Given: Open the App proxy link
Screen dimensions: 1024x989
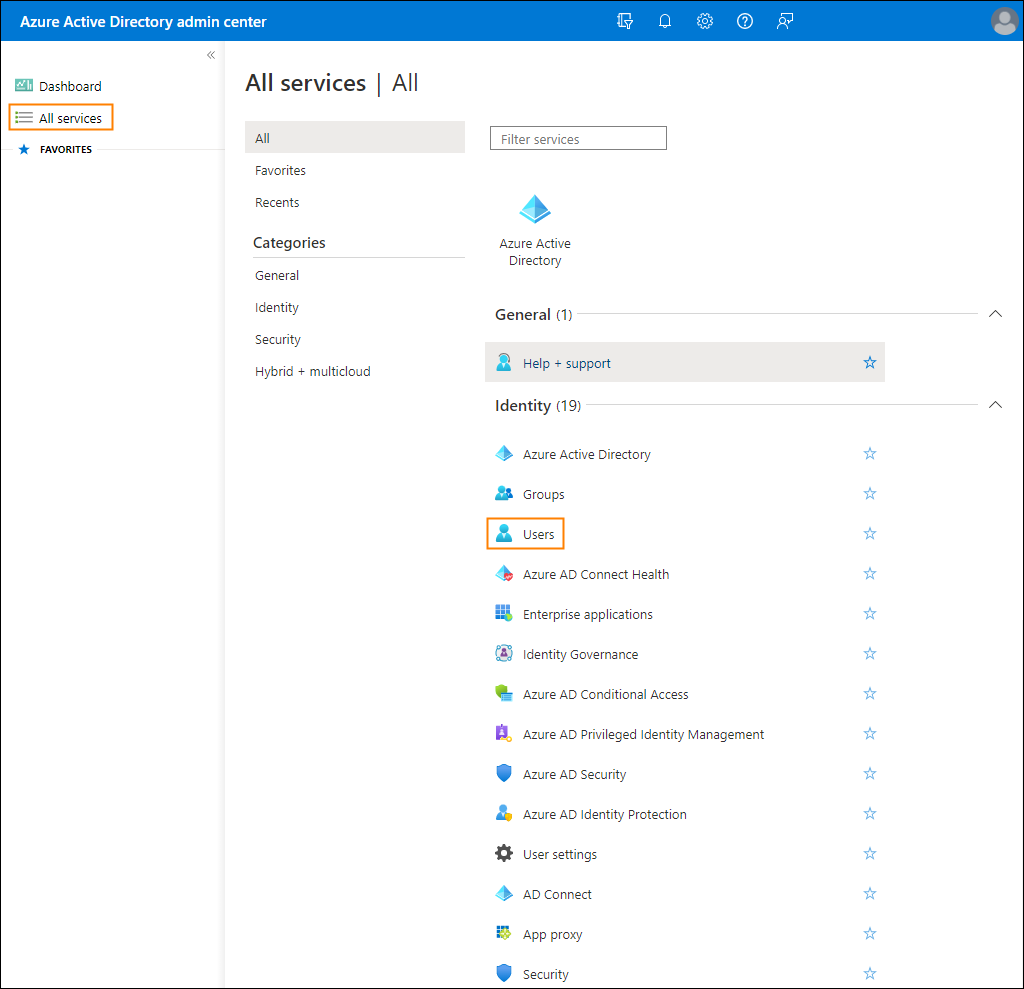Looking at the screenshot, I should point(552,935).
